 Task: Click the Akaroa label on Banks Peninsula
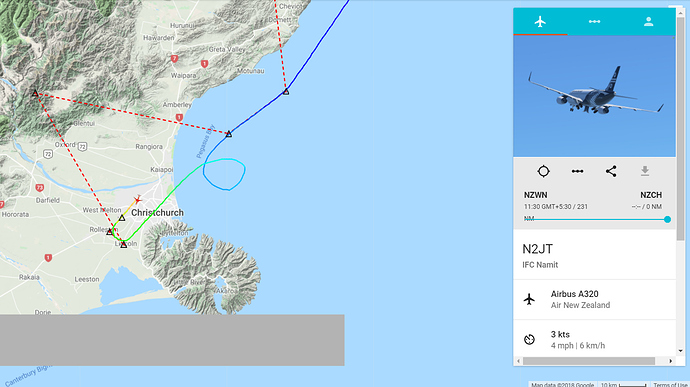[226, 291]
